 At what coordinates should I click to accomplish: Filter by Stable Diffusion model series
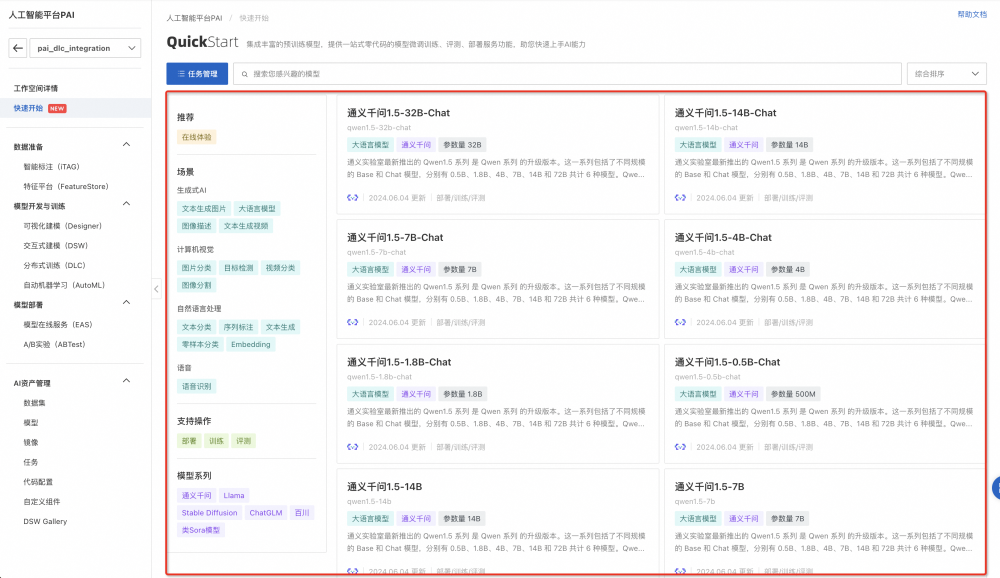(209, 513)
